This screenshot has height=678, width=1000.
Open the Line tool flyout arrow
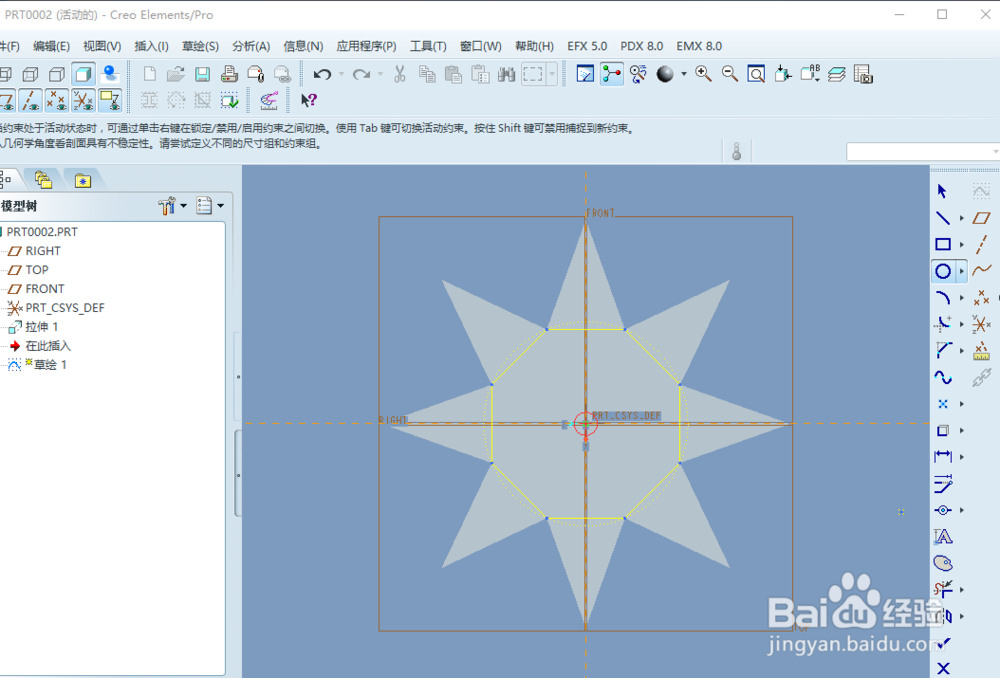click(962, 218)
